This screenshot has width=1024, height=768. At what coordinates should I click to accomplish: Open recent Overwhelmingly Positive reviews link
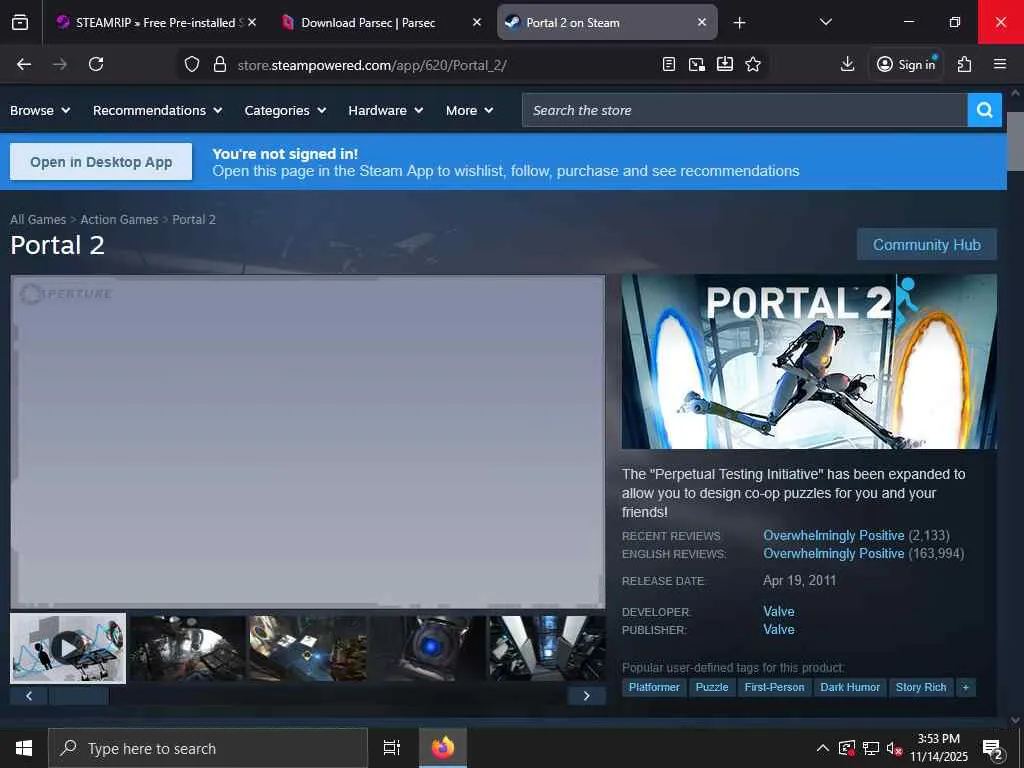833,536
